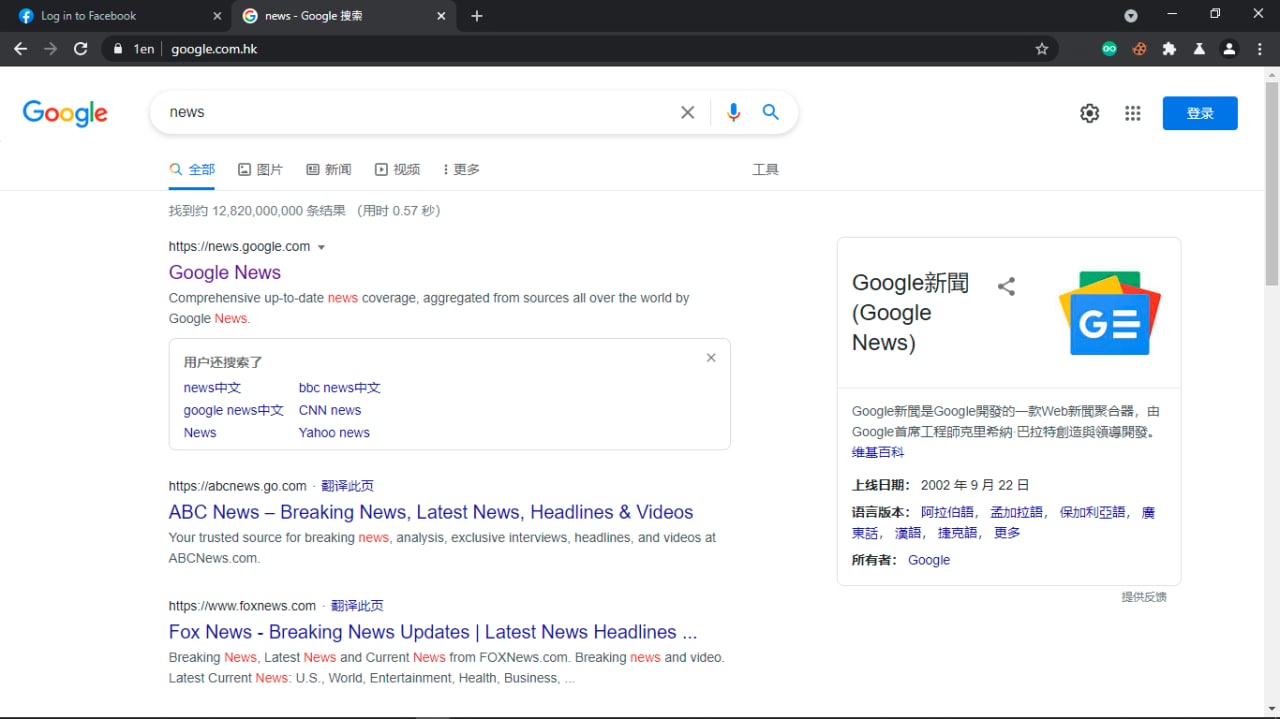Open the tab search dropdown in title bar

1131,16
